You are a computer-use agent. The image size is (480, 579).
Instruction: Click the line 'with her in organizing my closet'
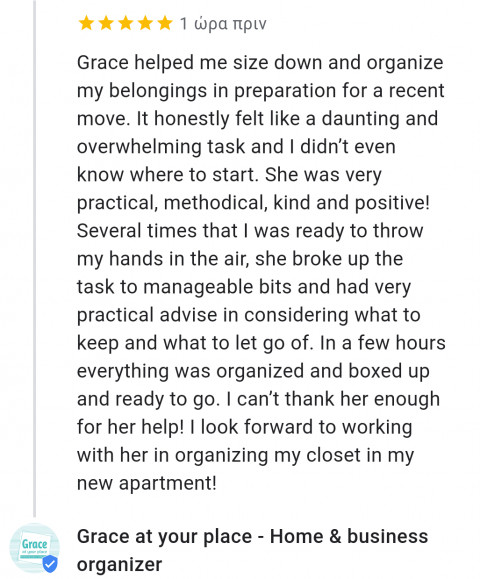coord(245,456)
